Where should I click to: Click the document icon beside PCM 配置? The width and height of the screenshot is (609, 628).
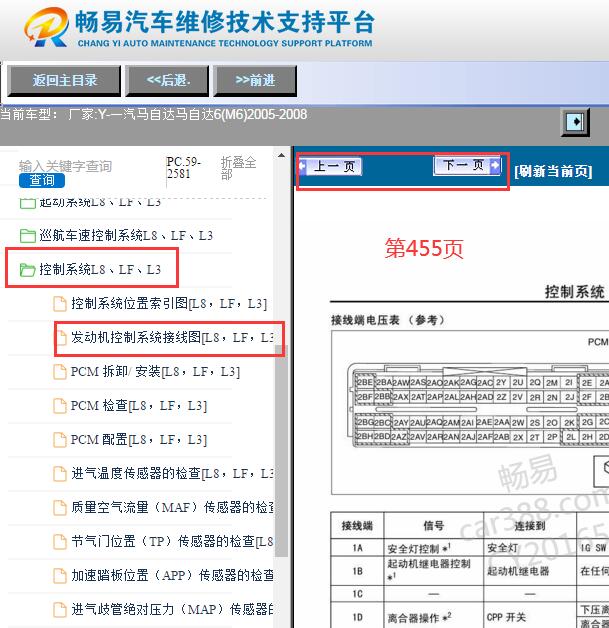click(x=60, y=440)
